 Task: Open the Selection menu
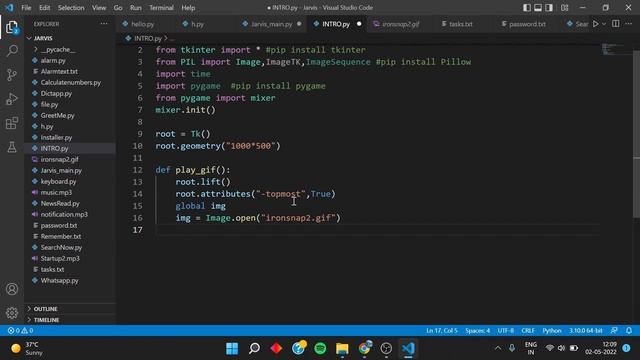tap(71, 8)
